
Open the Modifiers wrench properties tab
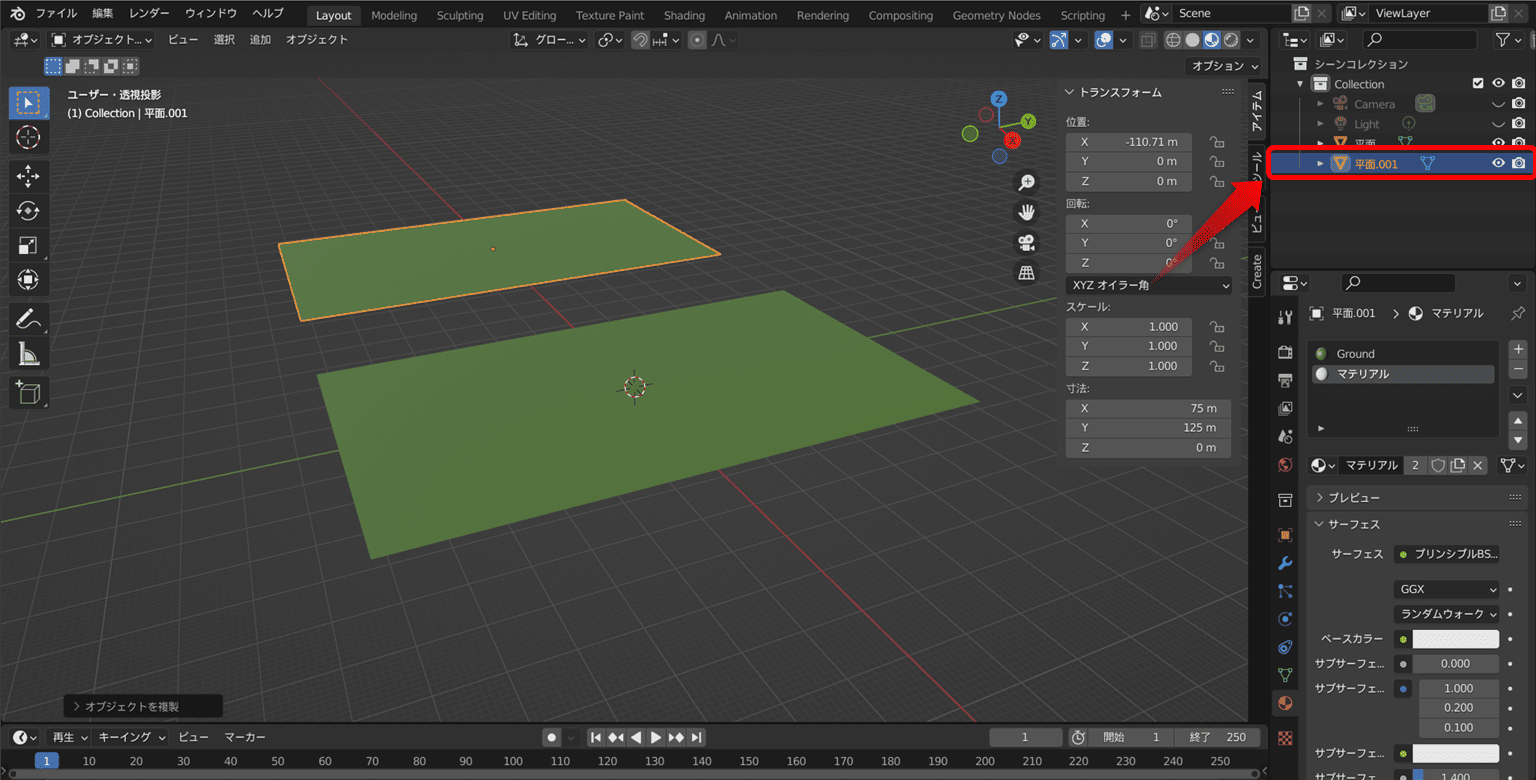[1286, 563]
